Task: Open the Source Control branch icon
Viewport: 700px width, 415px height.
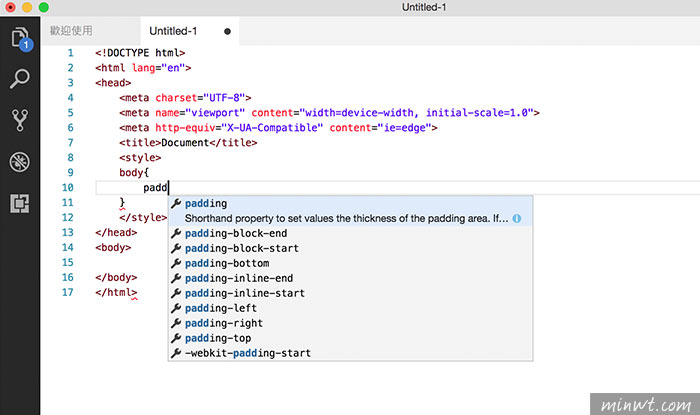Action: coord(20,120)
